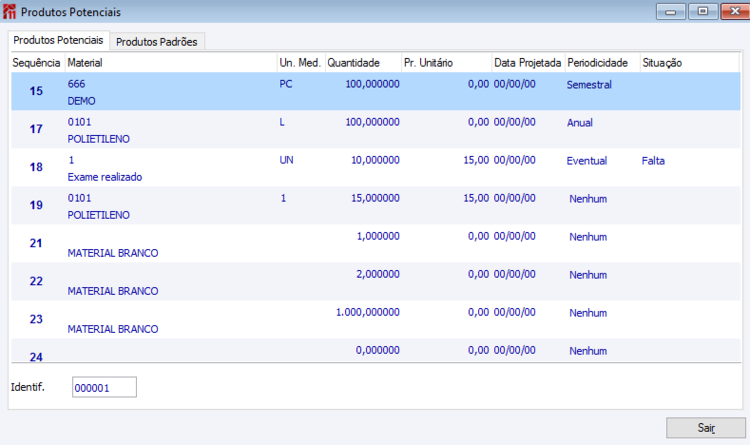Select sequence number 21
This screenshot has height=445, width=750.
[36, 243]
